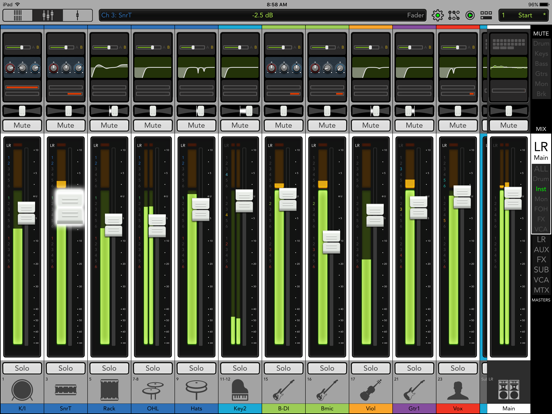This screenshot has height=414, width=552.
Task: Tap the rack tom icon on the Rack channel
Action: (109, 390)
